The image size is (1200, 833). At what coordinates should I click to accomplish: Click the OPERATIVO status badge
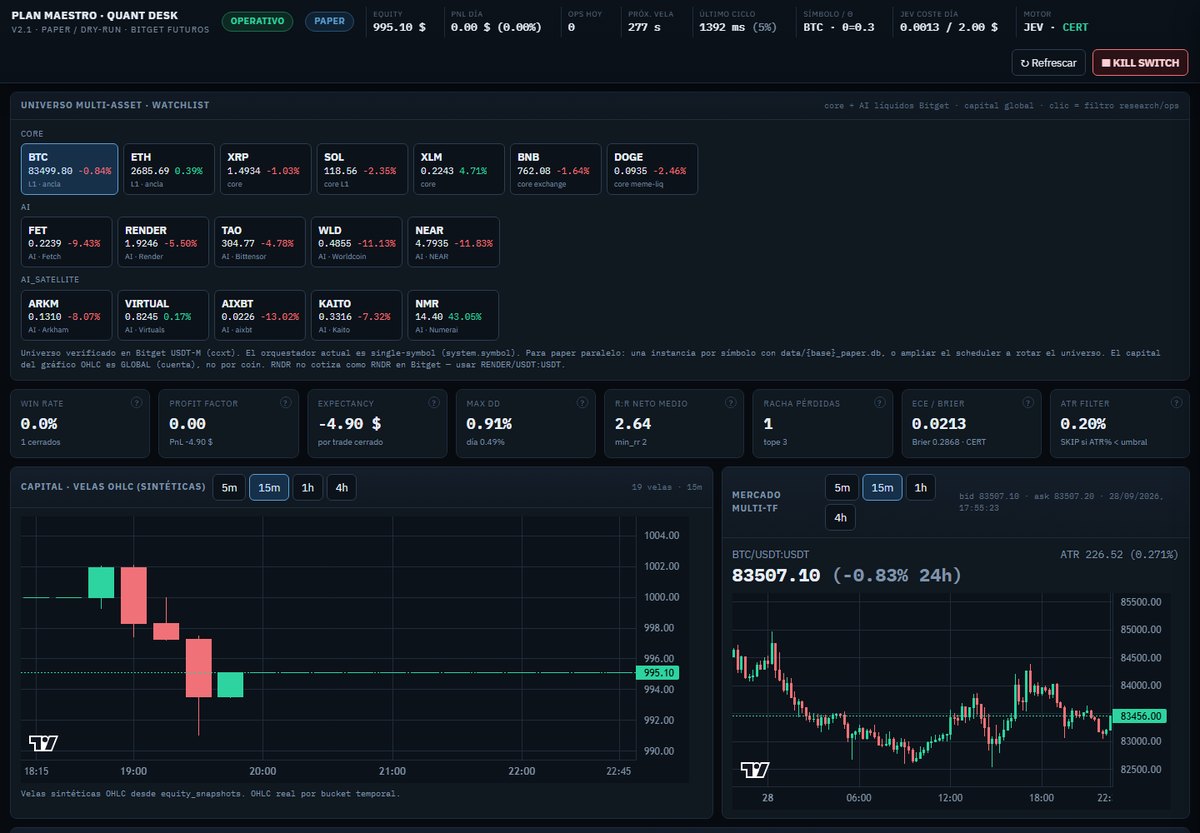(x=258, y=21)
